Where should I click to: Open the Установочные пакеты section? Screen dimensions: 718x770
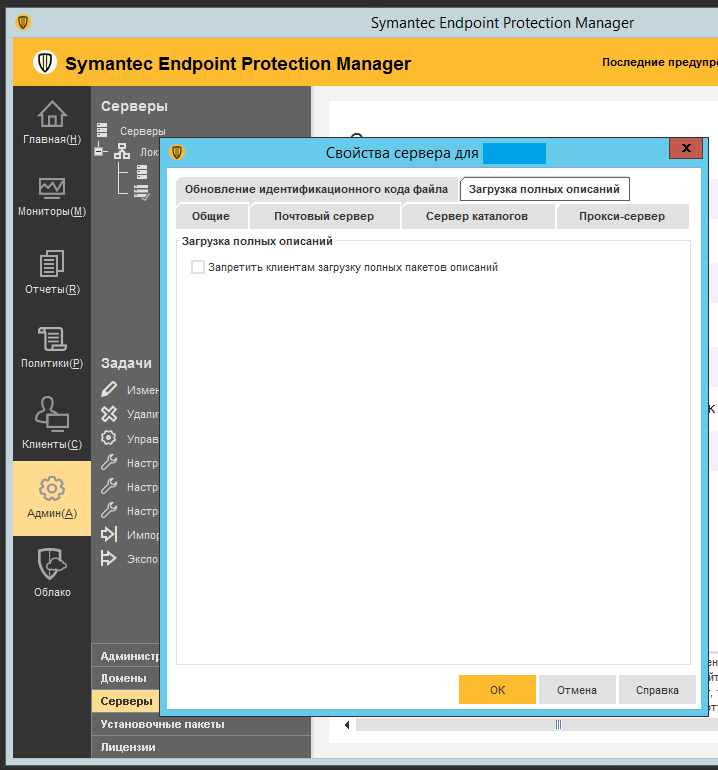pyautogui.click(x=201, y=724)
